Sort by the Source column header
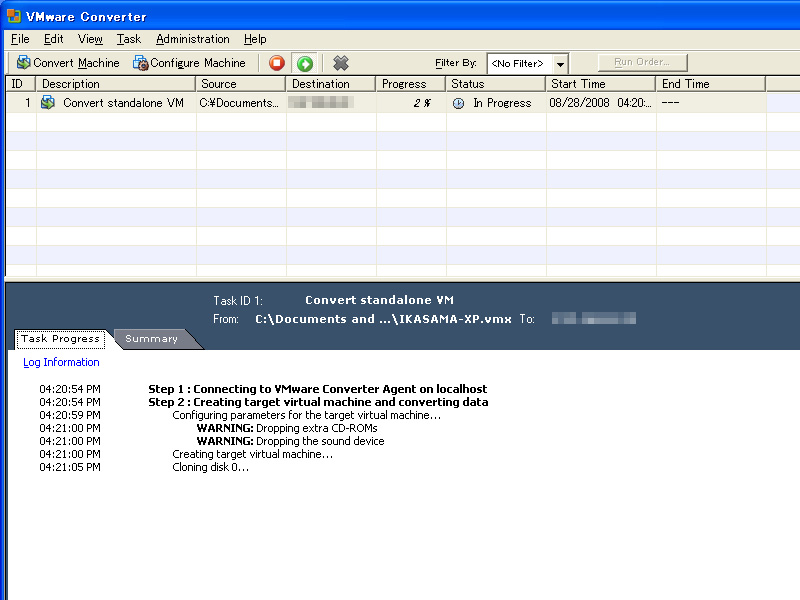This screenshot has width=800, height=600. pos(241,84)
